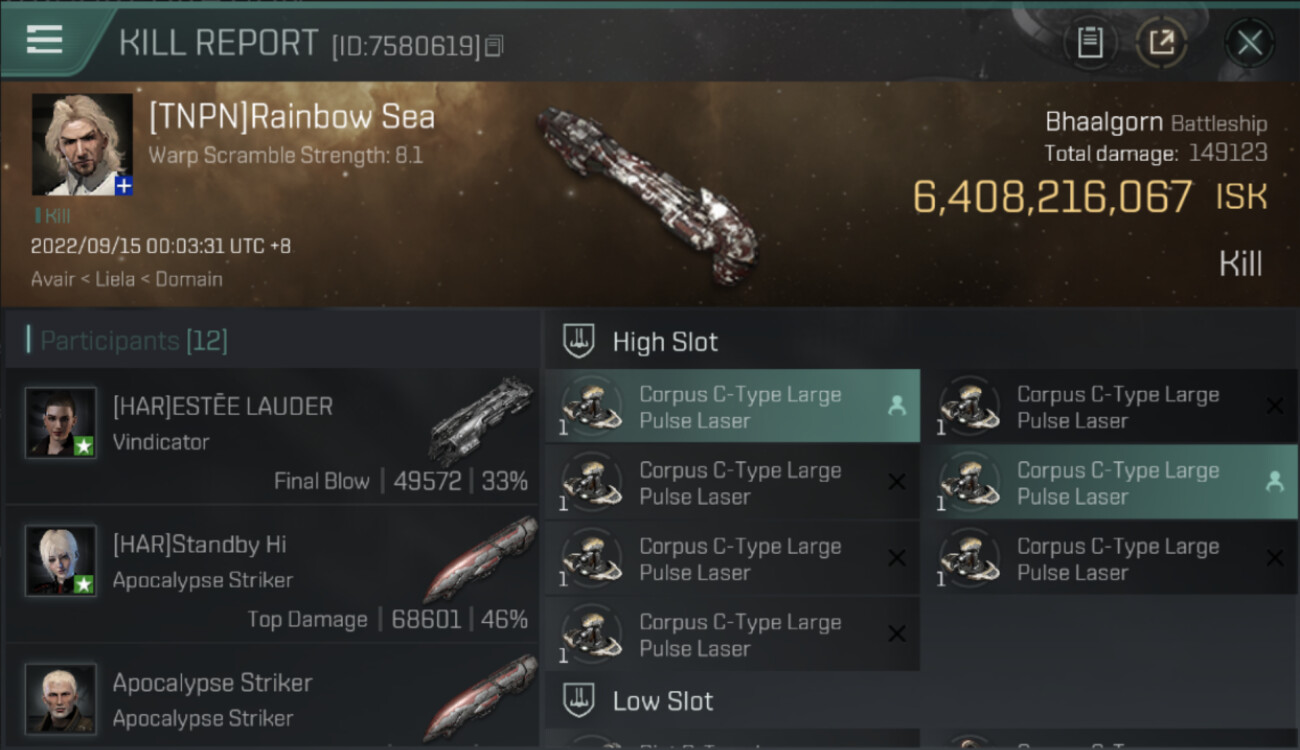Image resolution: width=1300 pixels, height=750 pixels.
Task: Click the Bhaalgorn ship name
Action: (1103, 123)
